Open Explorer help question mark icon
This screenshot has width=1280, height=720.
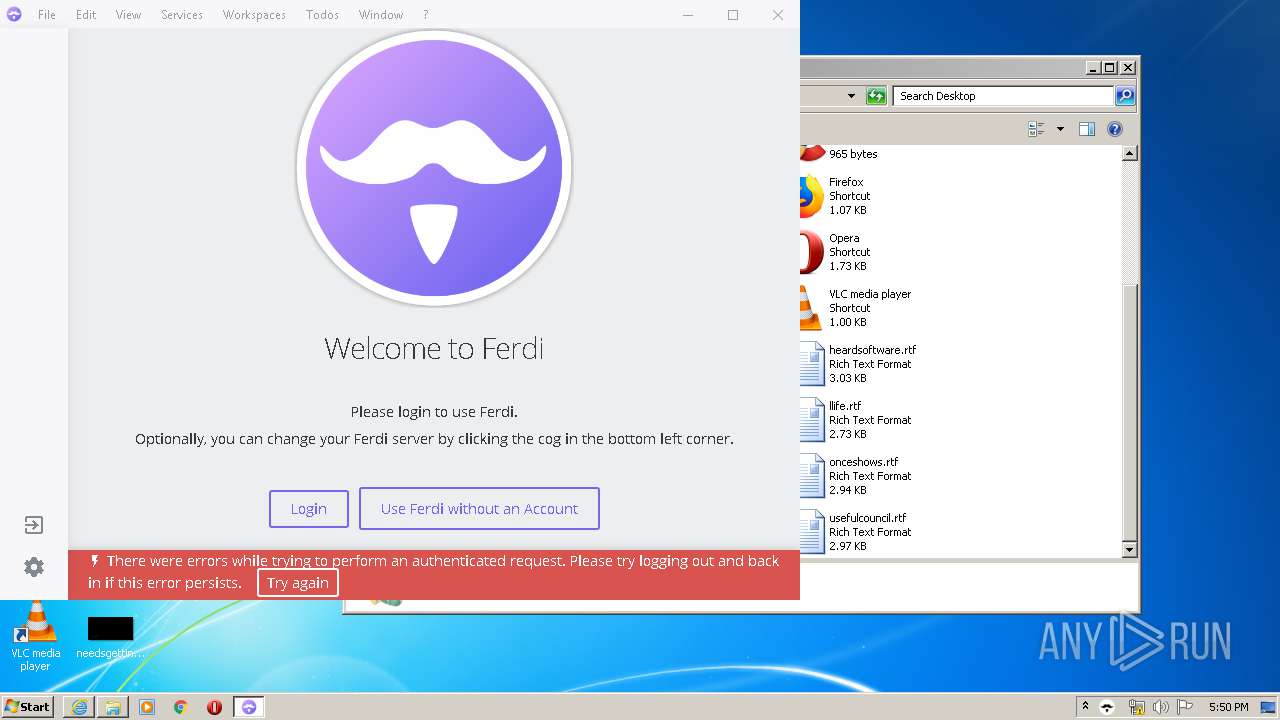[1115, 129]
